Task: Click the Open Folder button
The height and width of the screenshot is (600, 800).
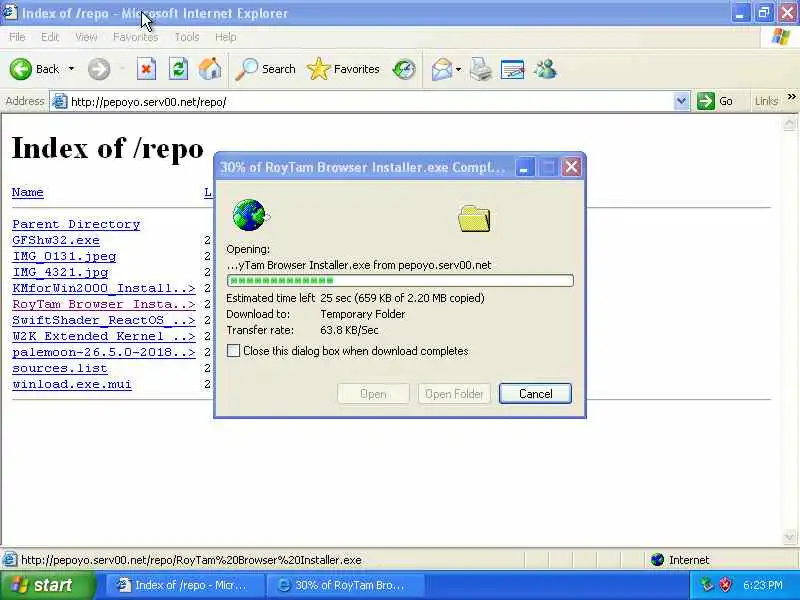Action: coord(454,393)
